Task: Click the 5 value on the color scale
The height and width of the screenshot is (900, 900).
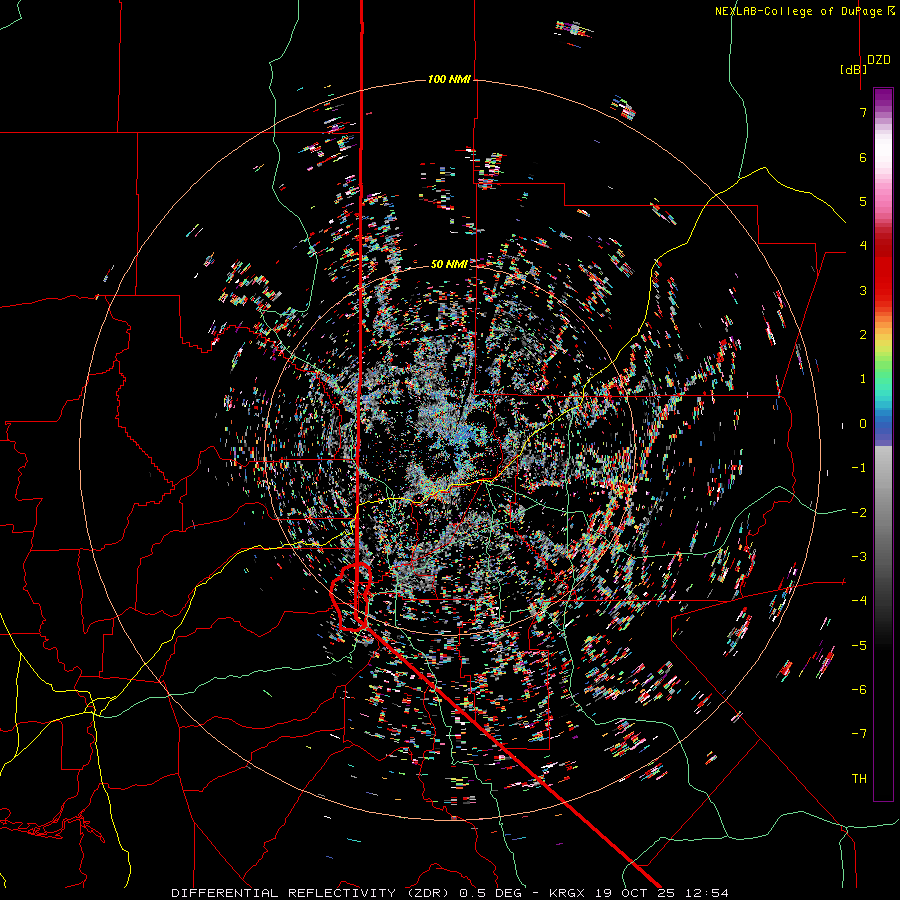Action: [863, 201]
